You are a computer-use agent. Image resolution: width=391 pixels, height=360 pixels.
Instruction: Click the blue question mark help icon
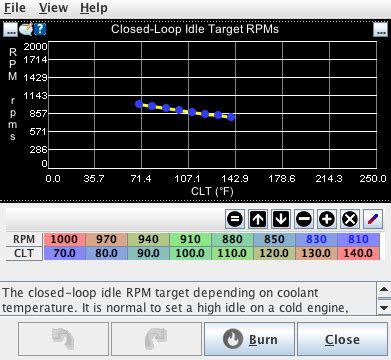40,29
